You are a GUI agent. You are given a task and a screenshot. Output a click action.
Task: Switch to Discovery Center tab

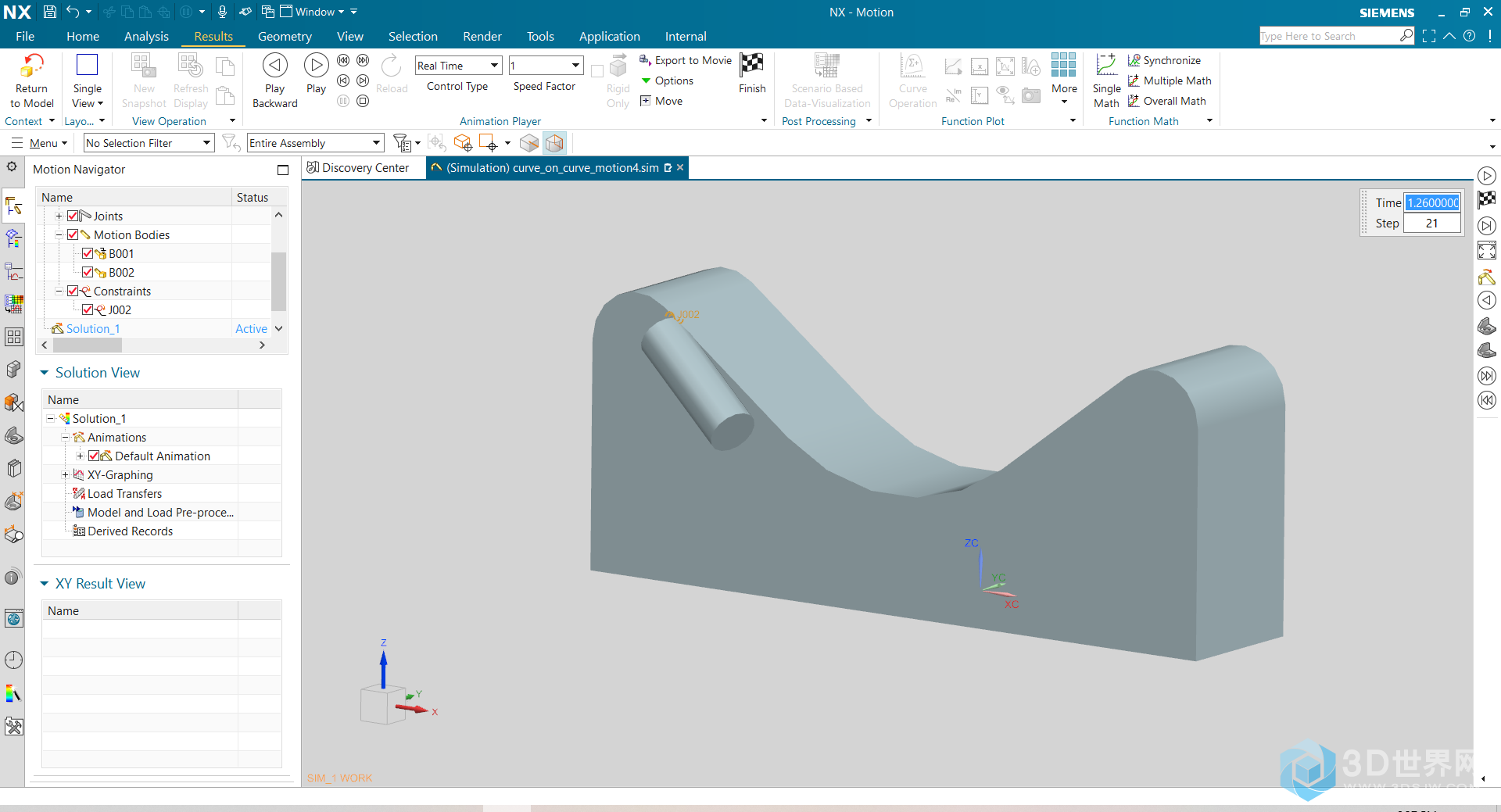click(358, 168)
